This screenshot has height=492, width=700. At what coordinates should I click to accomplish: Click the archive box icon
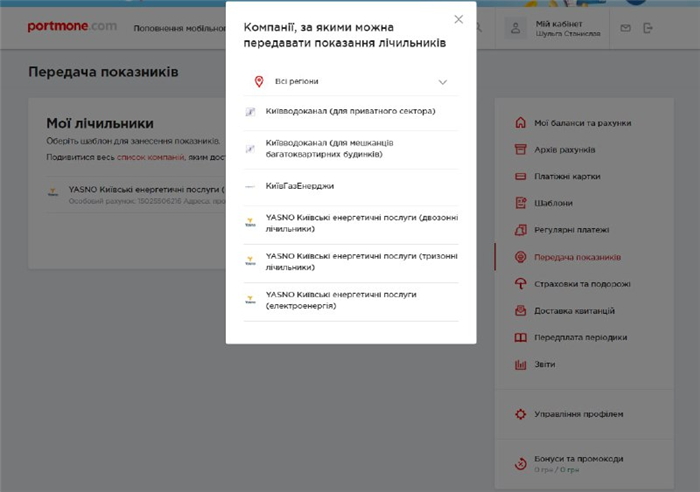click(521, 150)
